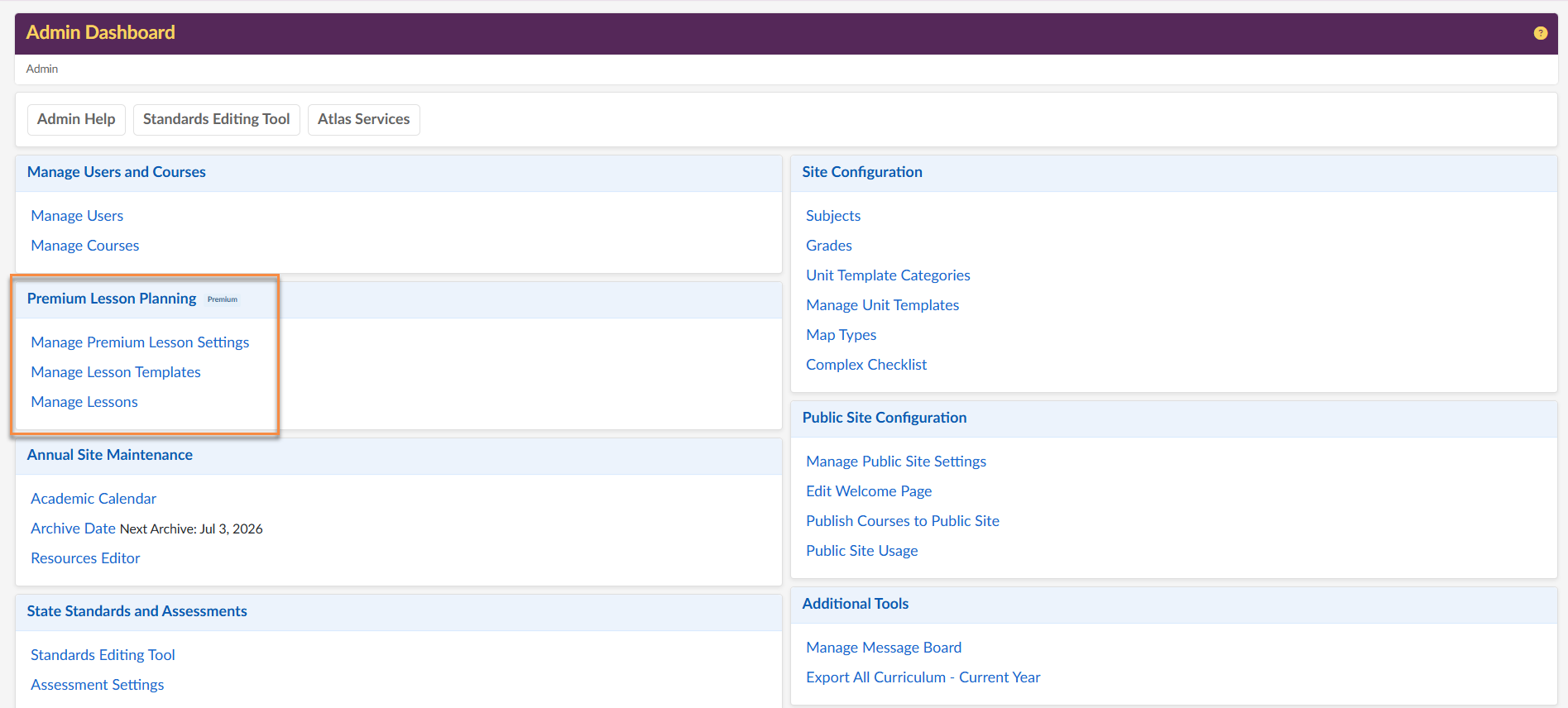Viewport: 1568px width, 708px height.
Task: Open the Subjects configuration link
Action: click(833, 216)
